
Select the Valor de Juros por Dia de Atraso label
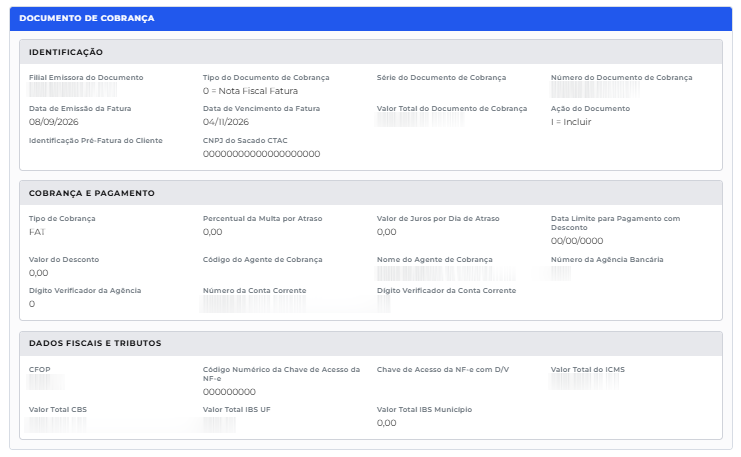click(438, 219)
